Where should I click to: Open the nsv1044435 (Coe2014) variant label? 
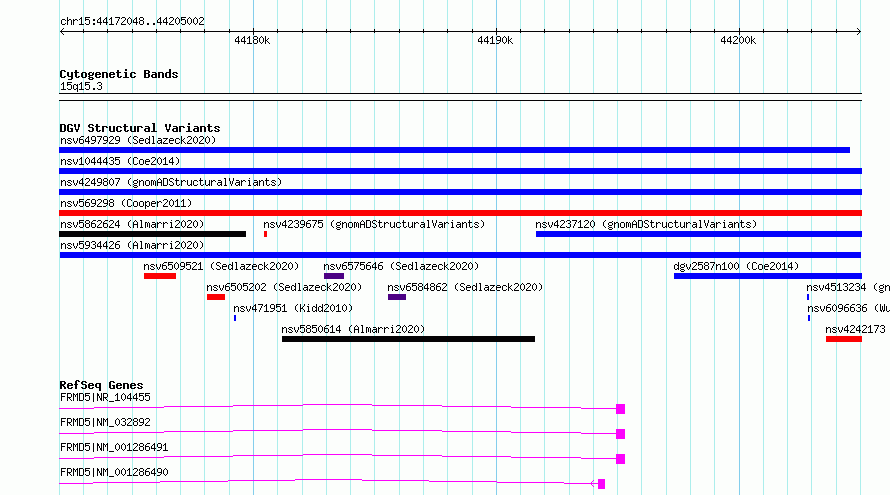120,161
